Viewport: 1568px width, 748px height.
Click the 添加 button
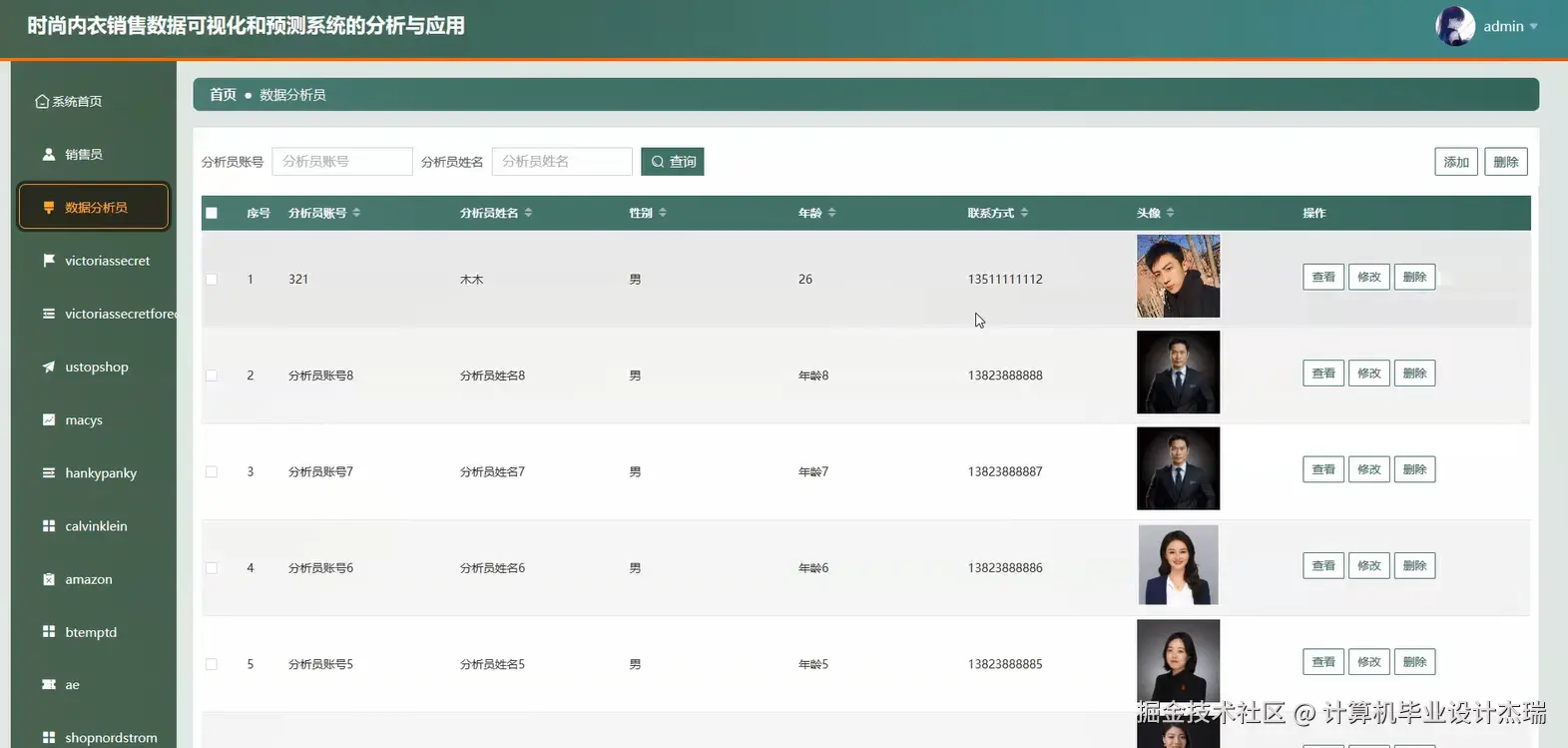pyautogui.click(x=1456, y=162)
